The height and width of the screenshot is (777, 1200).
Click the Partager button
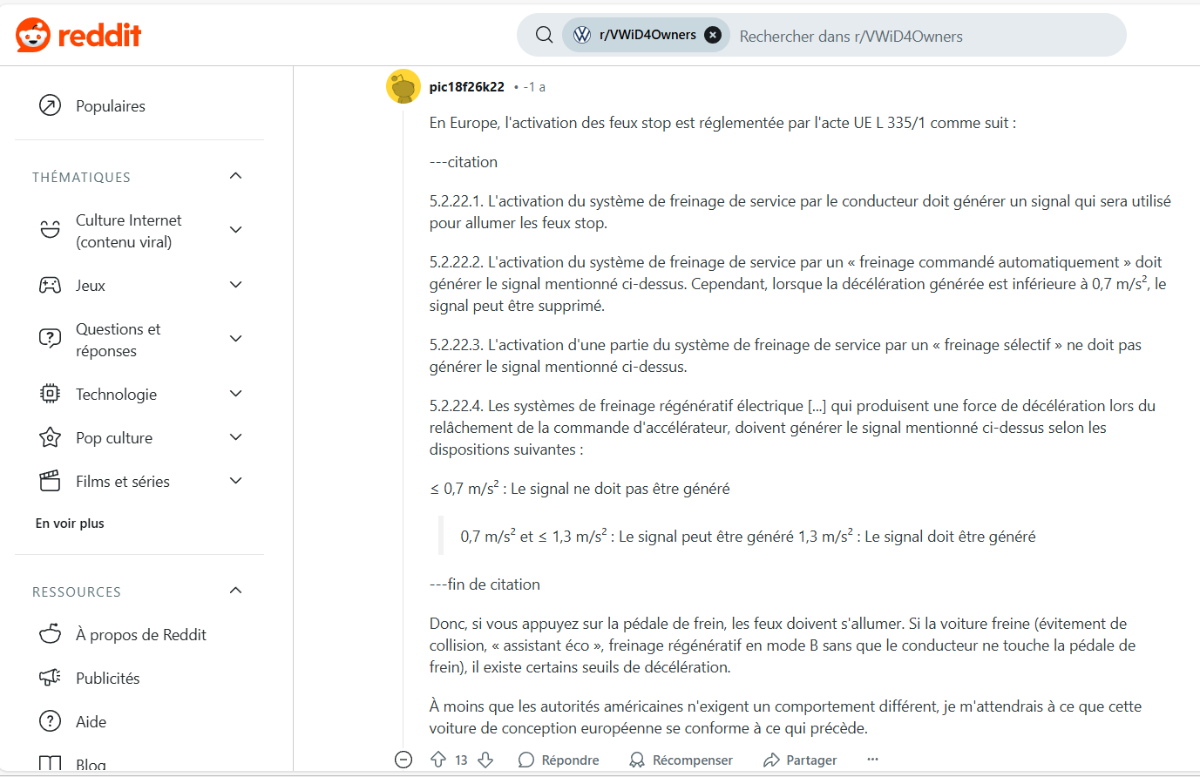800,760
